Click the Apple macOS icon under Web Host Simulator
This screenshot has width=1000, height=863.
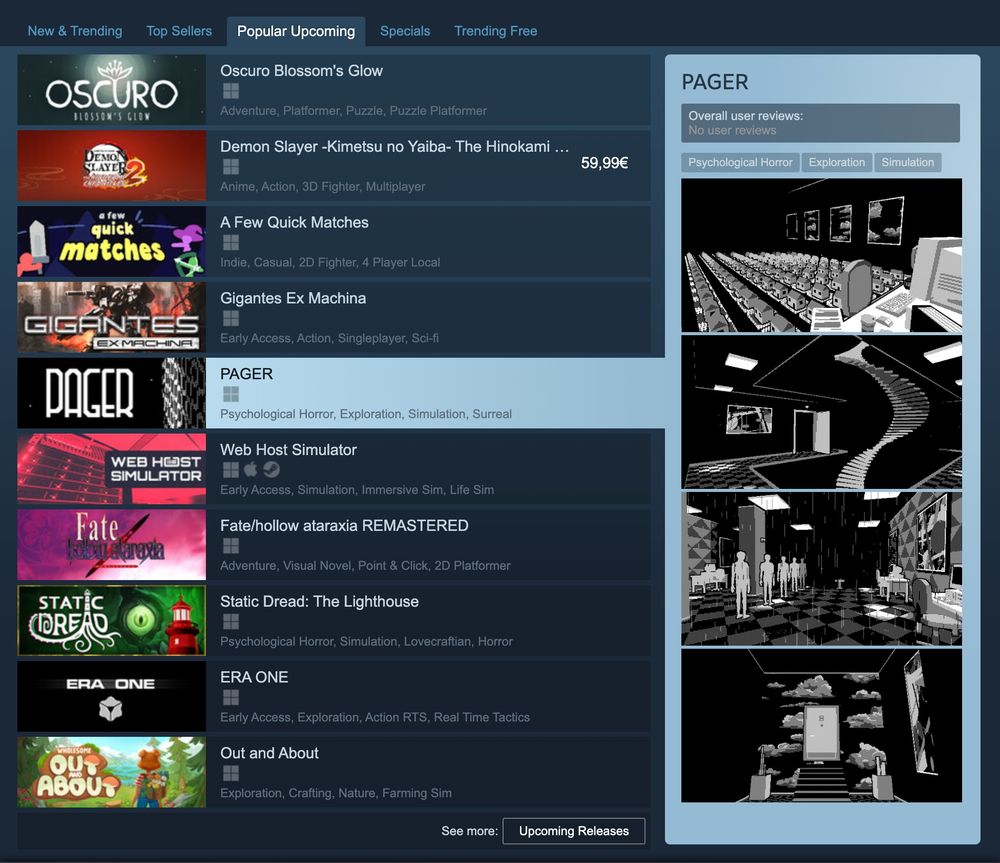(251, 469)
